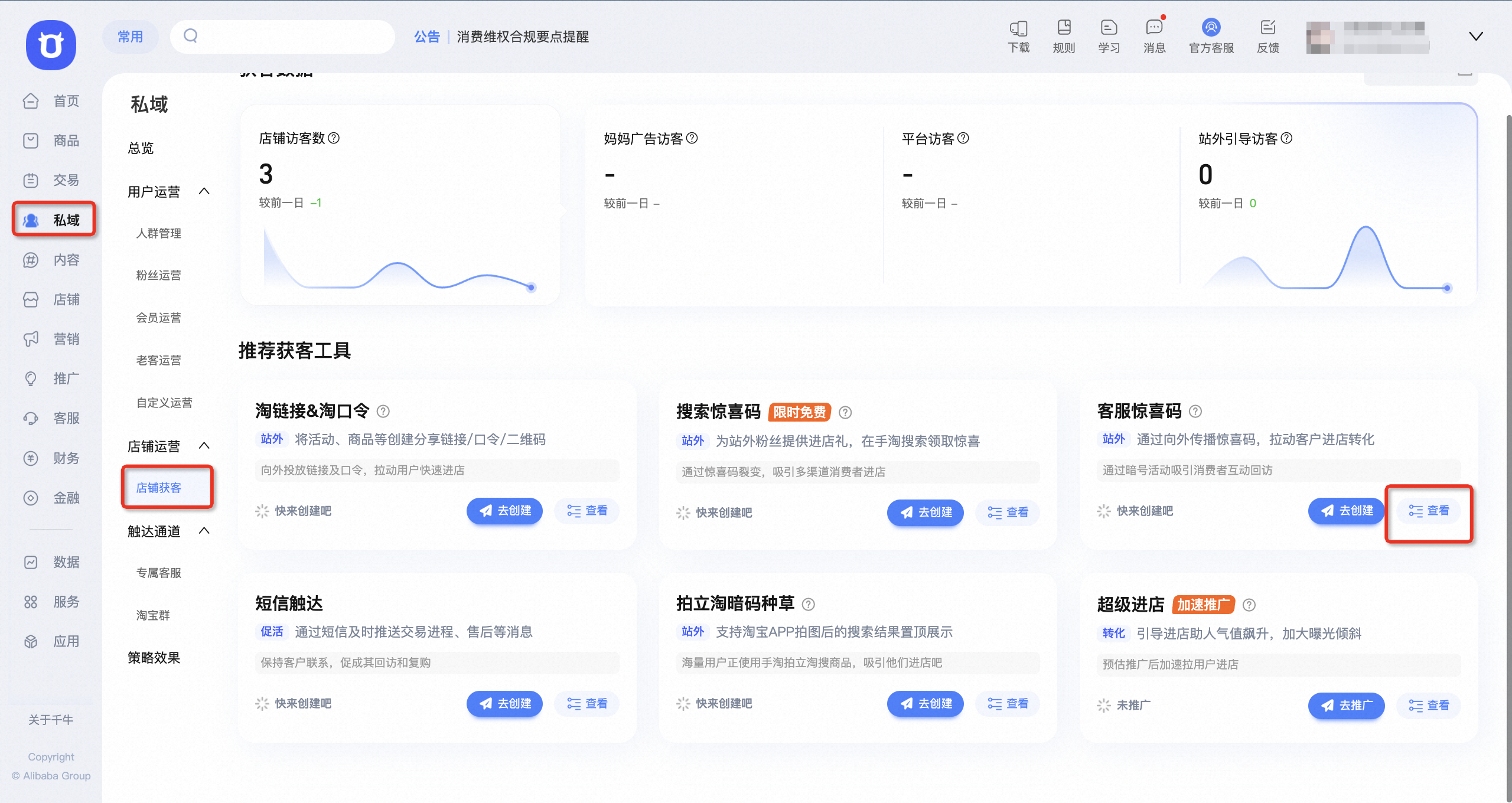The image size is (1512, 803).
Task: Collapse the 用户运营 section
Action: click(x=204, y=191)
